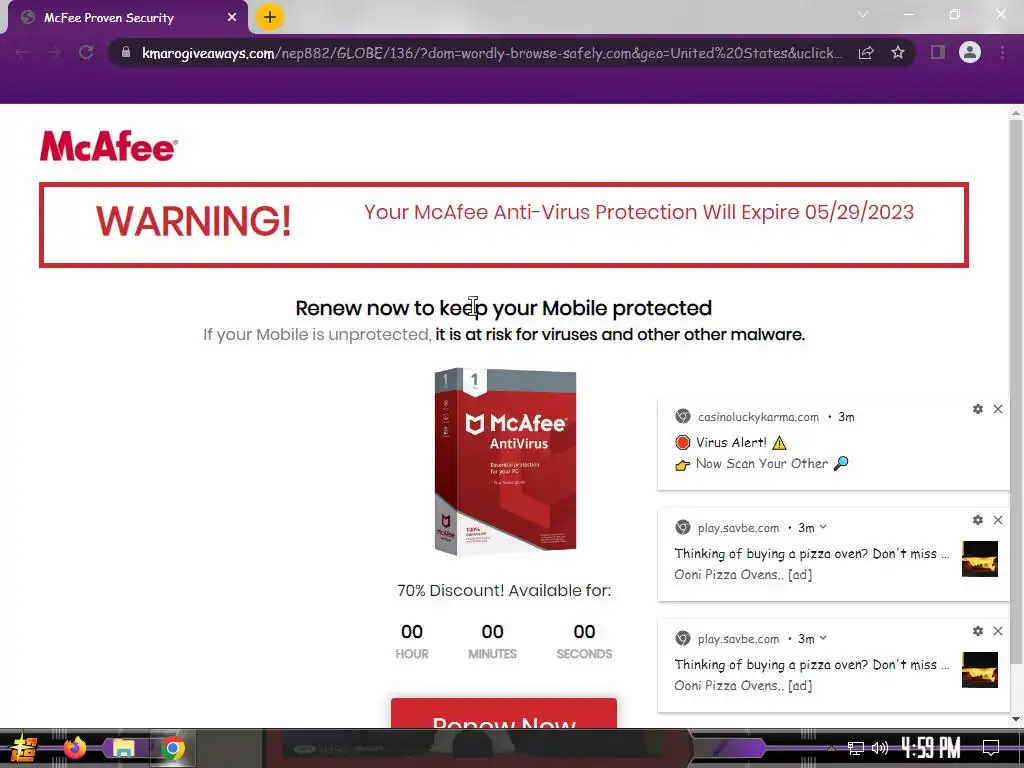Close the McFee Proven Security tab
Viewport: 1024px width, 768px height.
coord(232,18)
